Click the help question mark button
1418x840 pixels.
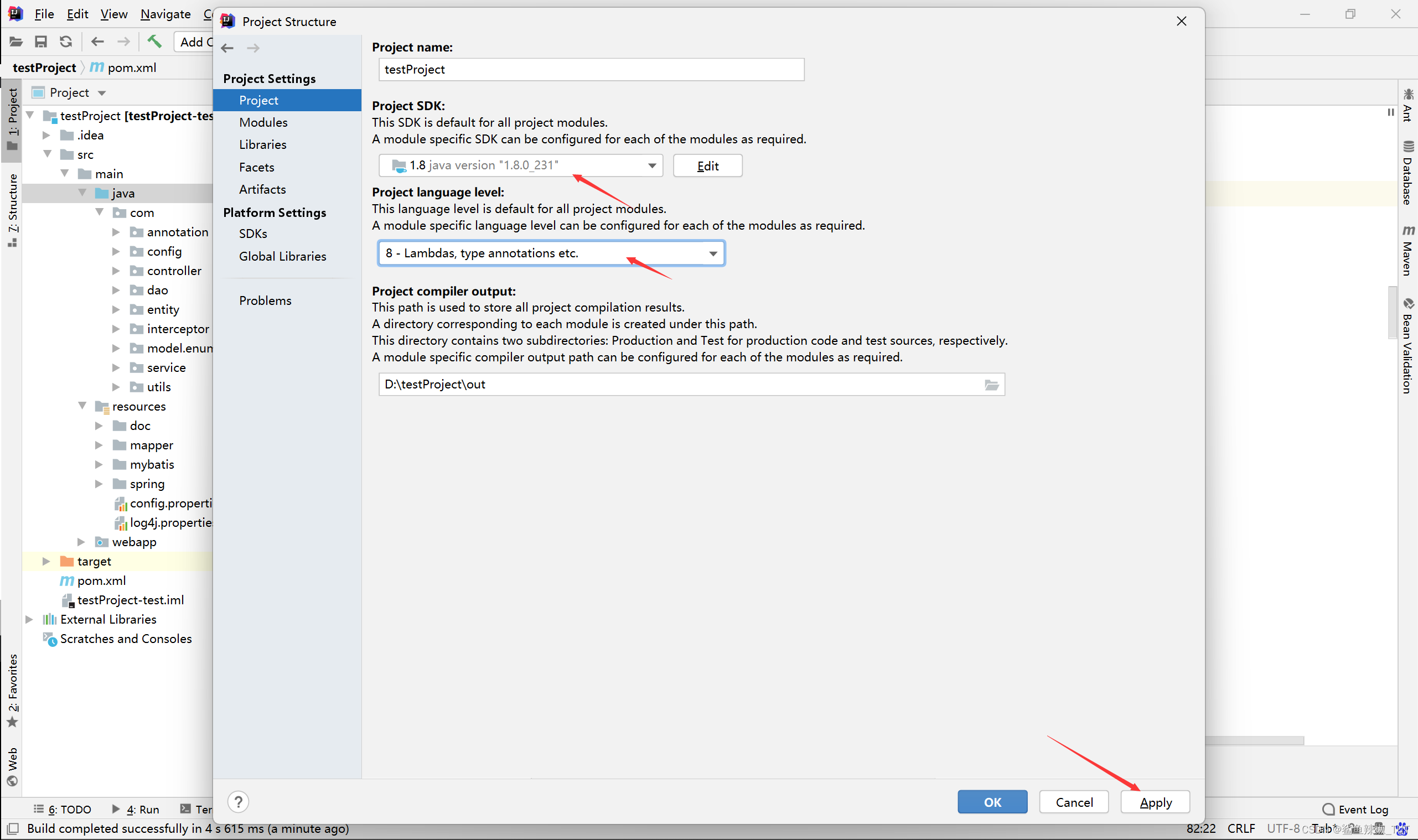point(239,801)
